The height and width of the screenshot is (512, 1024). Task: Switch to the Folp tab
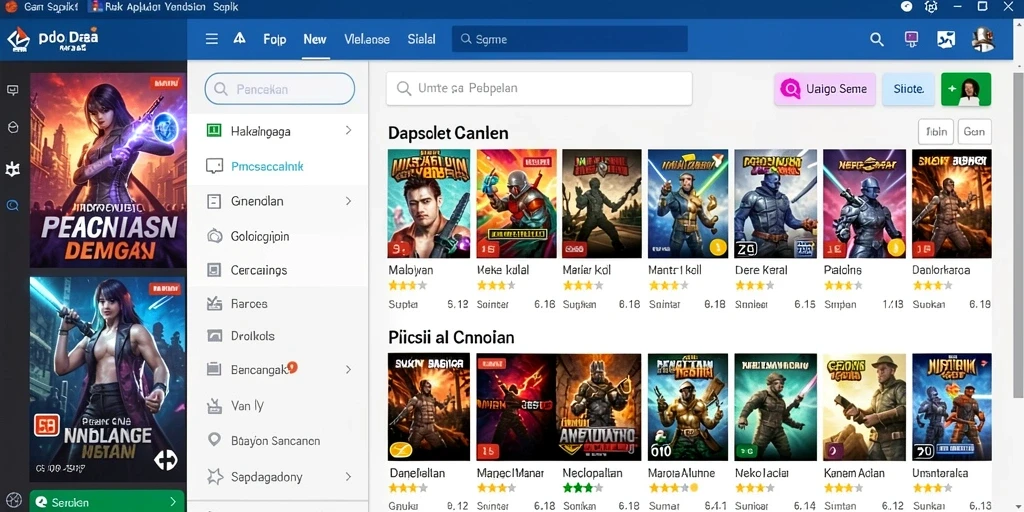(274, 39)
